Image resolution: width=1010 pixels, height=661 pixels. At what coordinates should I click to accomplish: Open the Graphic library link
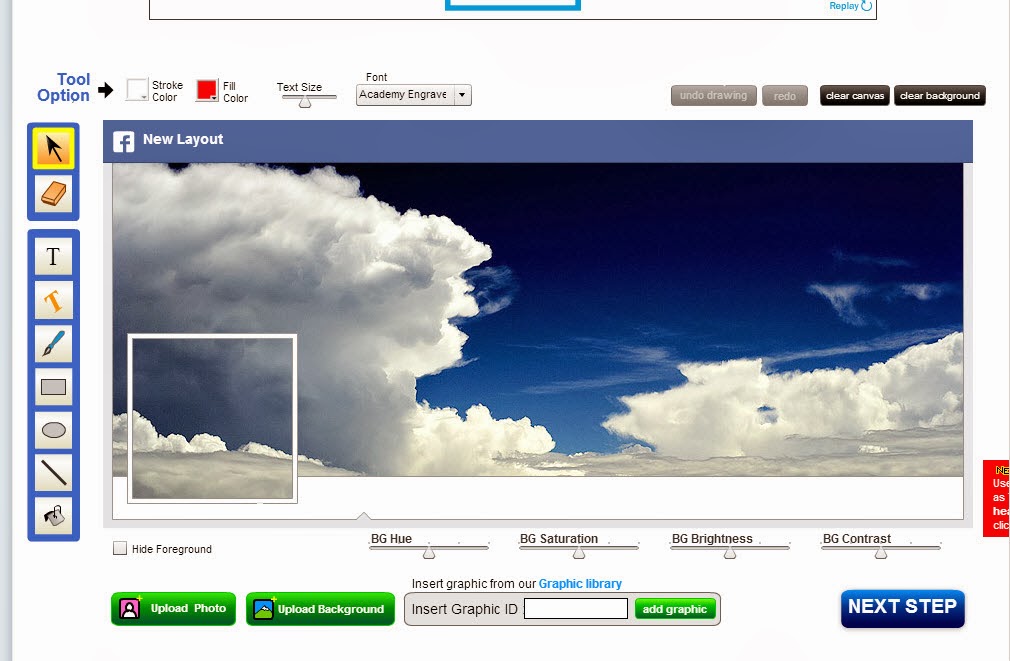tap(580, 584)
